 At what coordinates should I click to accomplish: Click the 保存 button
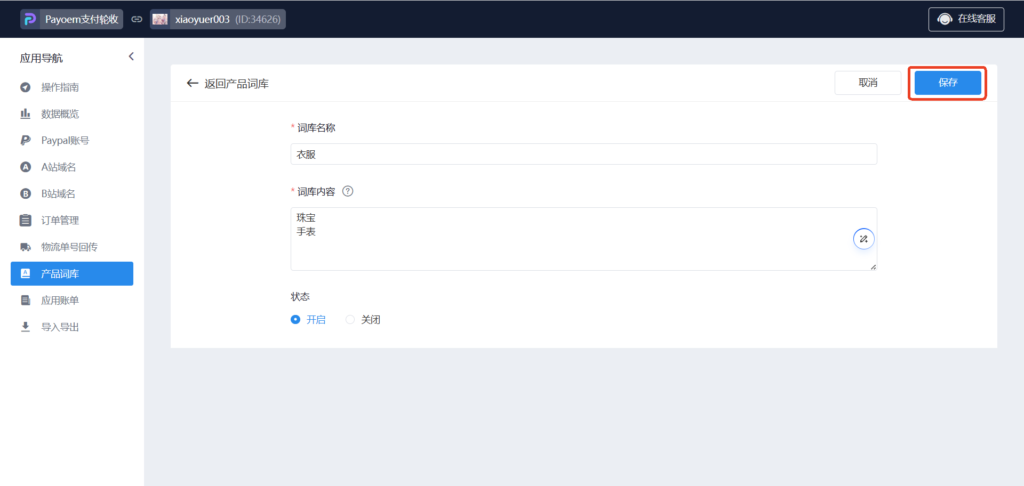coord(947,83)
